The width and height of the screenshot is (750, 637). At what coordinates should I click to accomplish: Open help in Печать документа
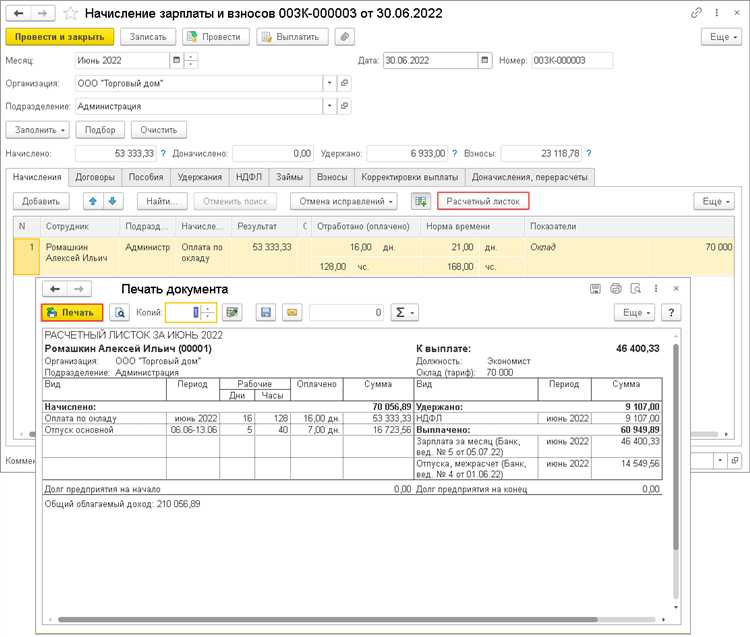pyautogui.click(x=671, y=313)
